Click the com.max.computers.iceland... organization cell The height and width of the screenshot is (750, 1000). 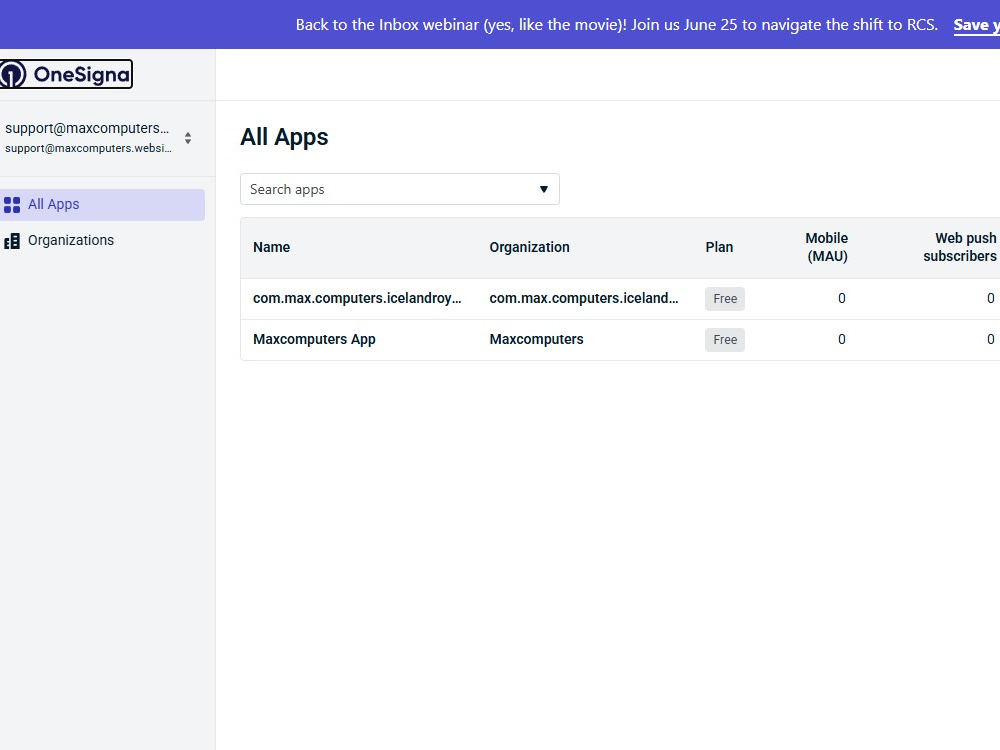(584, 298)
